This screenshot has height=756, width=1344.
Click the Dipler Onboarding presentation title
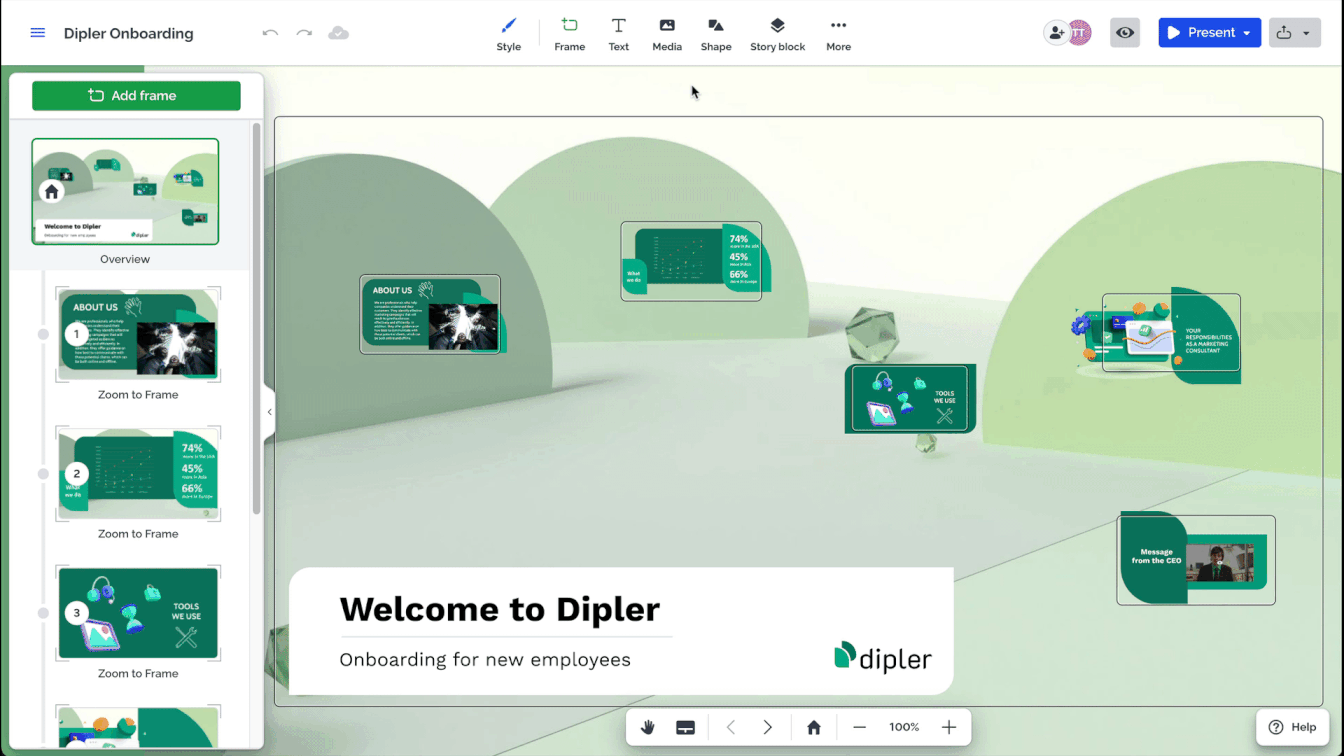tap(129, 33)
